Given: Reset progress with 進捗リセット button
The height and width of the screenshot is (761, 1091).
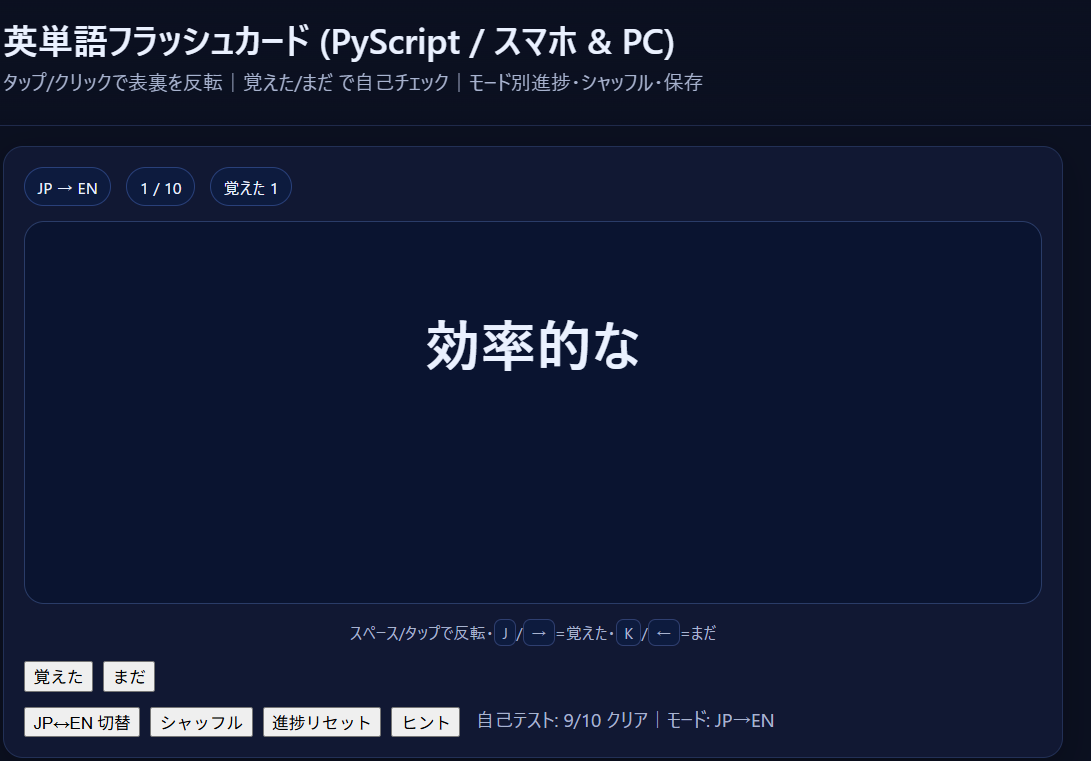Looking at the screenshot, I should click(321, 722).
